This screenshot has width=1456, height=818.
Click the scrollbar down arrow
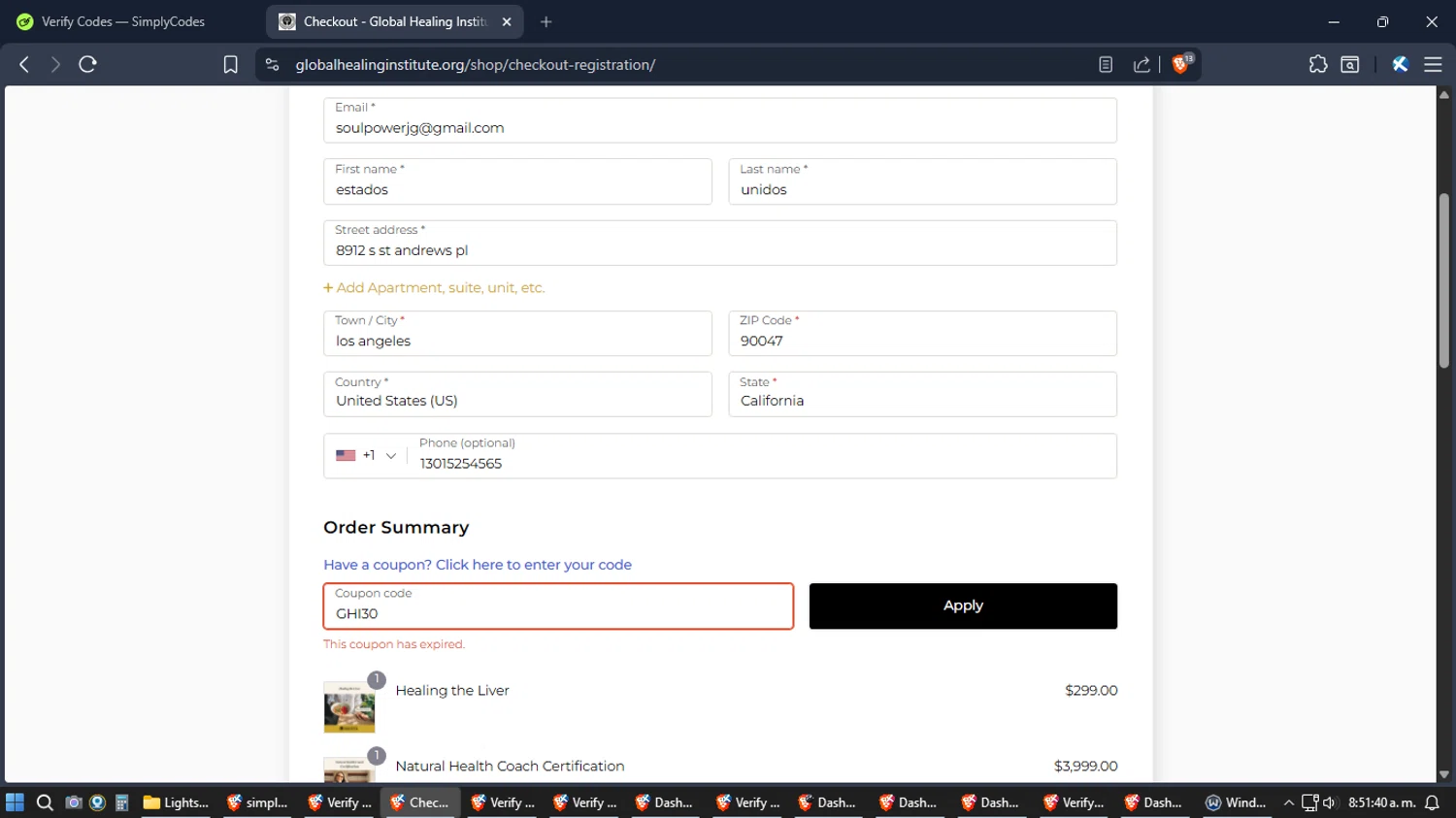pyautogui.click(x=1444, y=774)
